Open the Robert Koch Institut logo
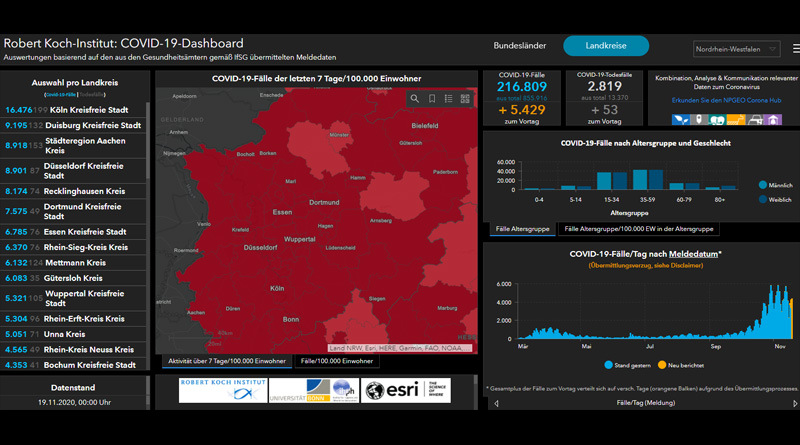The width and height of the screenshot is (800, 445). [223, 390]
